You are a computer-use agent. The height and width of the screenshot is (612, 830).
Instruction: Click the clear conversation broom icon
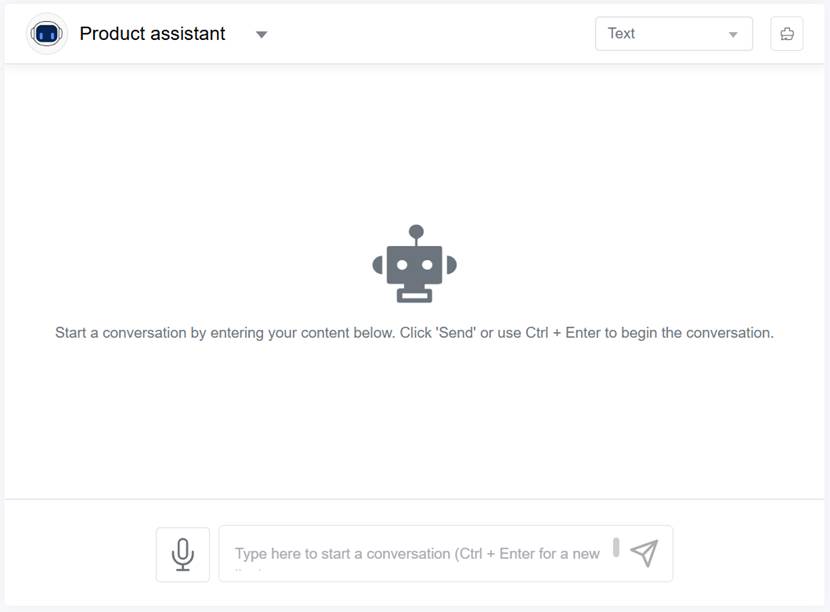tap(787, 34)
